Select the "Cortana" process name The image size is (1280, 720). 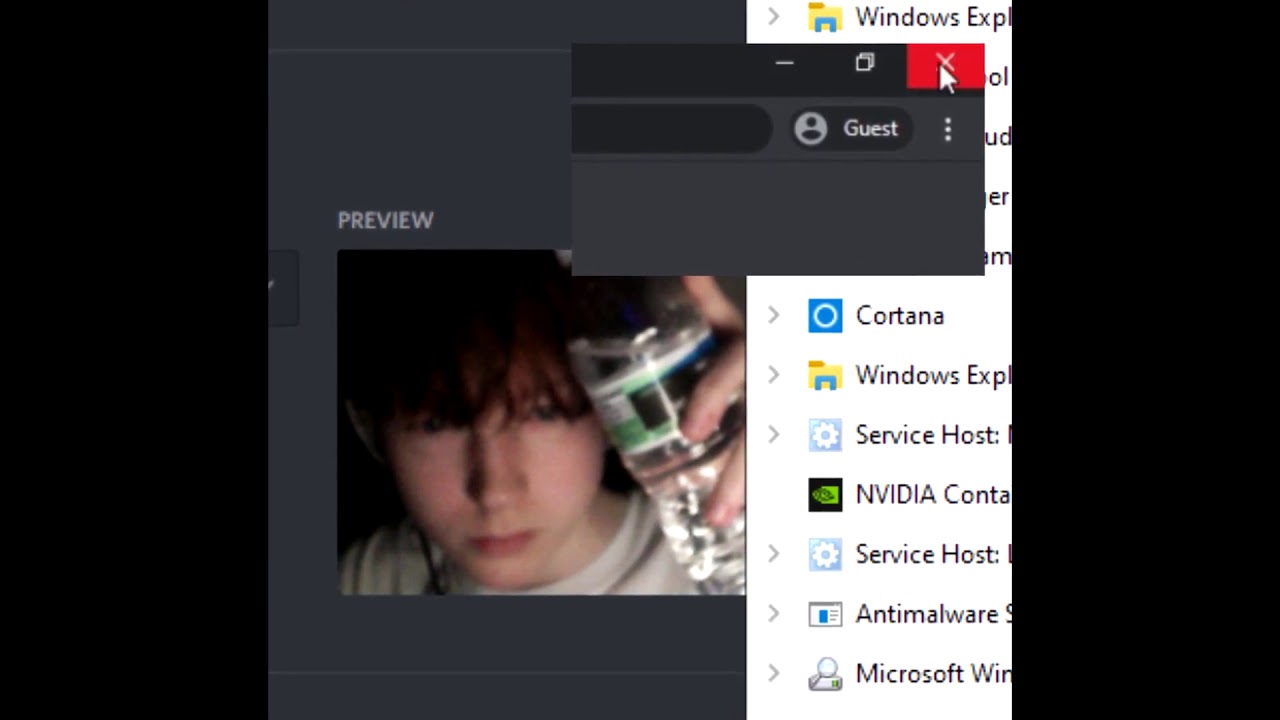pos(900,316)
